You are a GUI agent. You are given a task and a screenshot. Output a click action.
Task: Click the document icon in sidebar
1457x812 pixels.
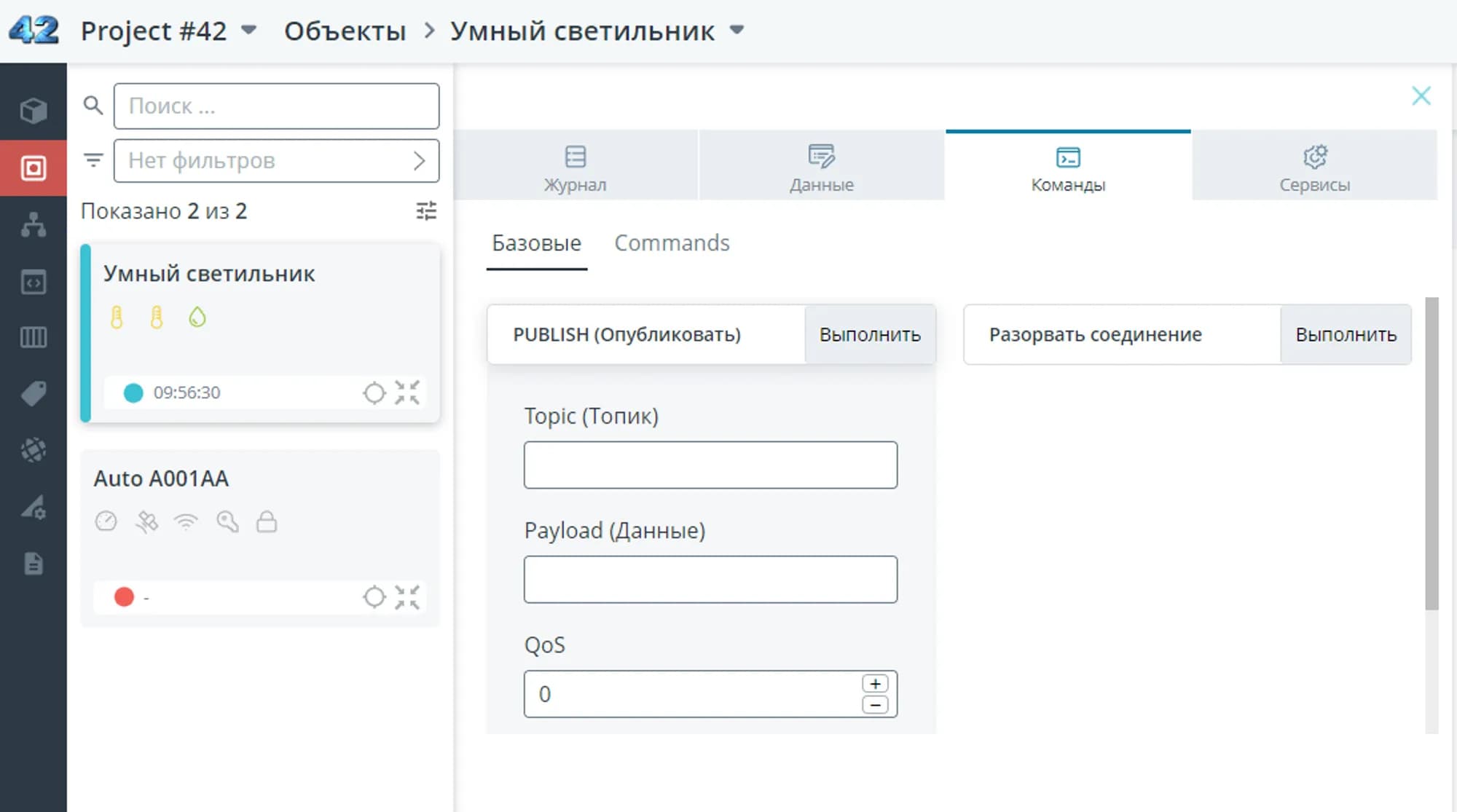pyautogui.click(x=34, y=563)
